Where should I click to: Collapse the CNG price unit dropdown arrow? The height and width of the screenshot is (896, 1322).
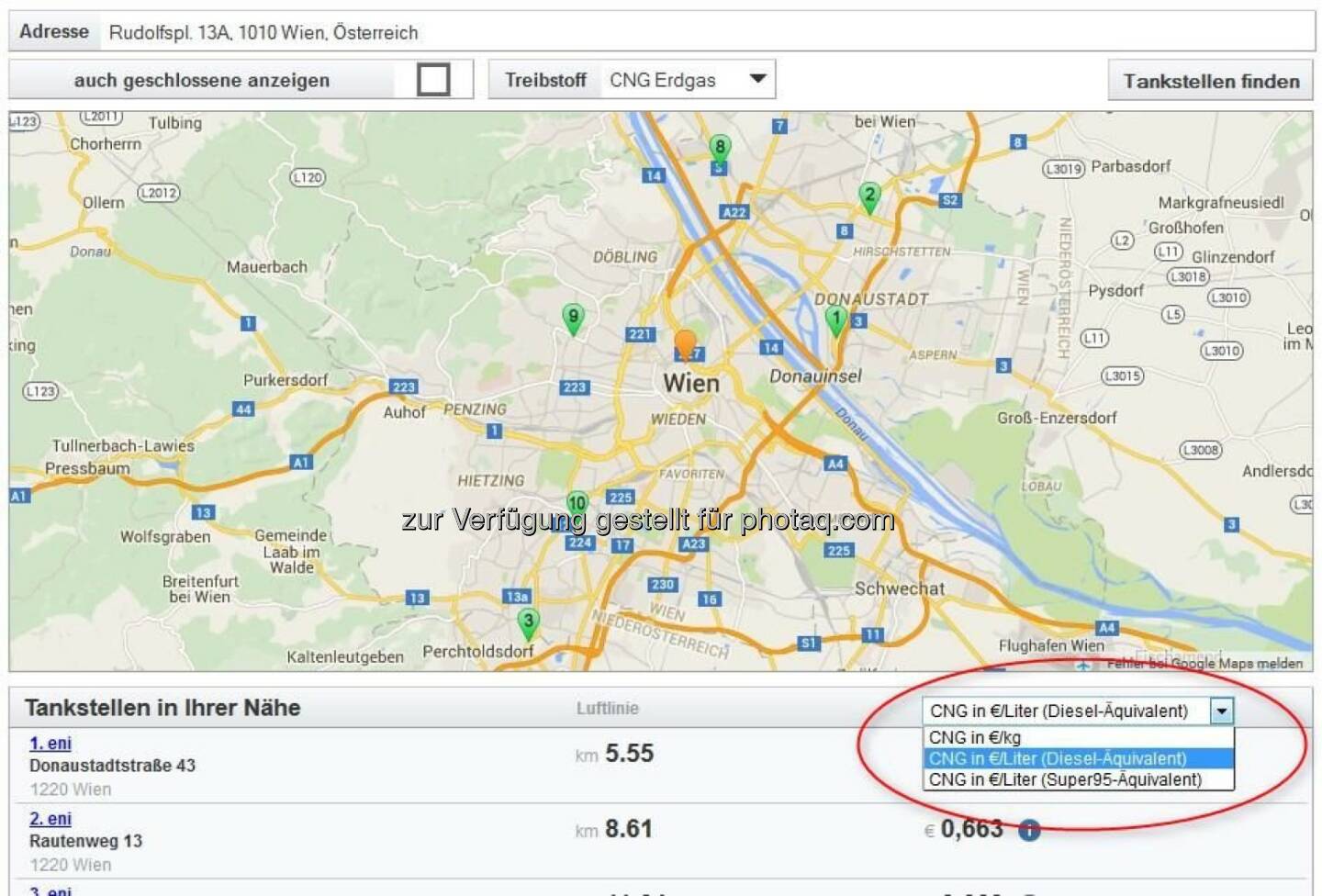pos(1221,711)
